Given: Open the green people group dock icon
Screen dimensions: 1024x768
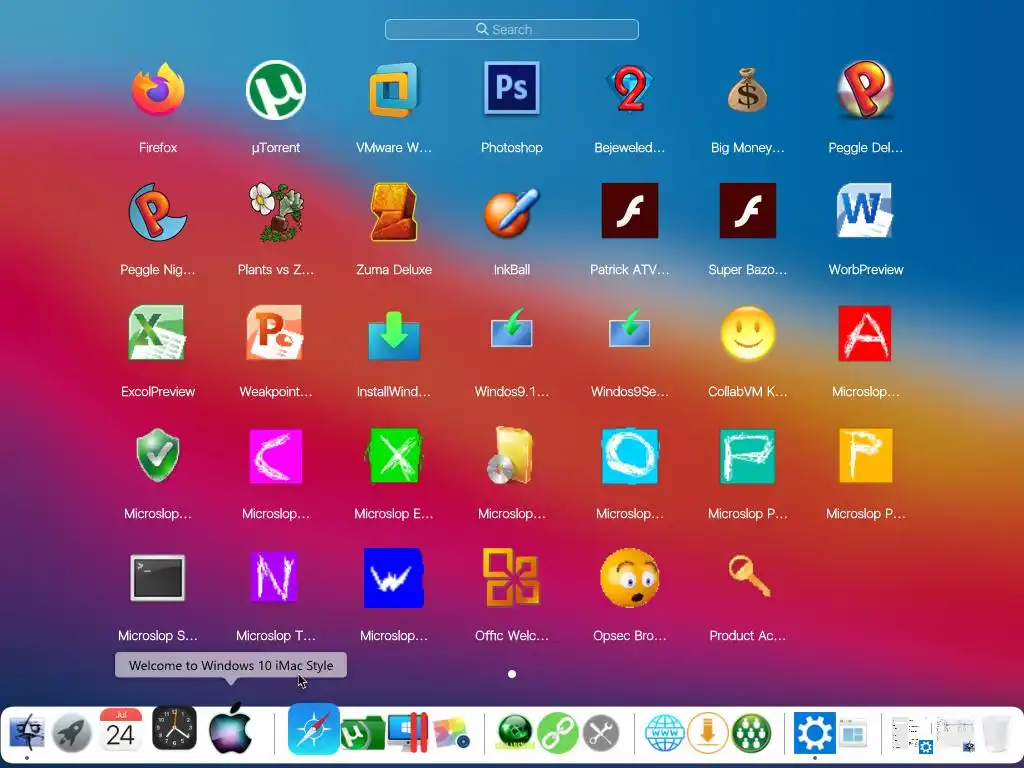Looking at the screenshot, I should [x=751, y=733].
